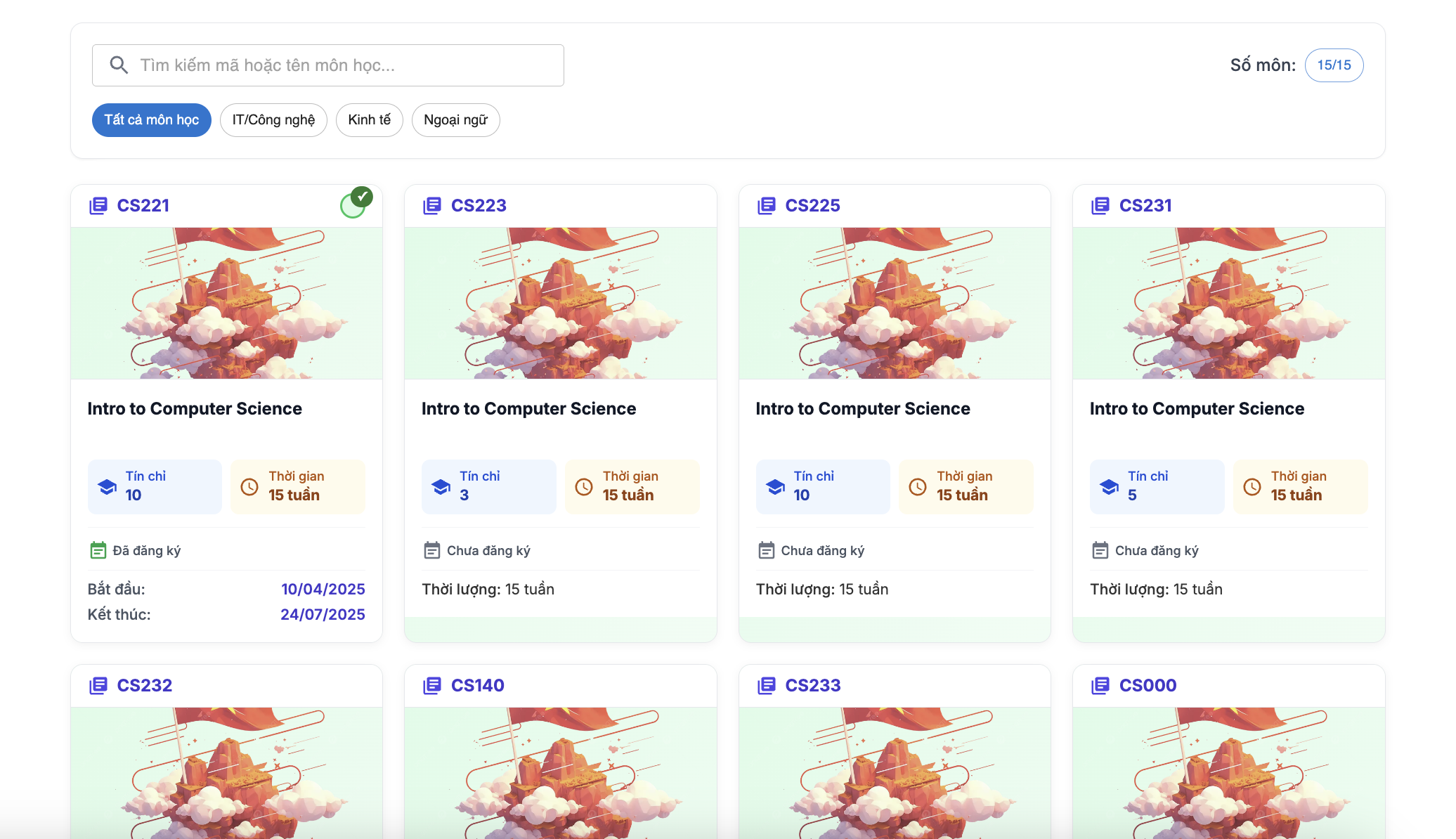Click the book icon beside CS223
This screenshot has height=839, width=1456.
(x=432, y=206)
